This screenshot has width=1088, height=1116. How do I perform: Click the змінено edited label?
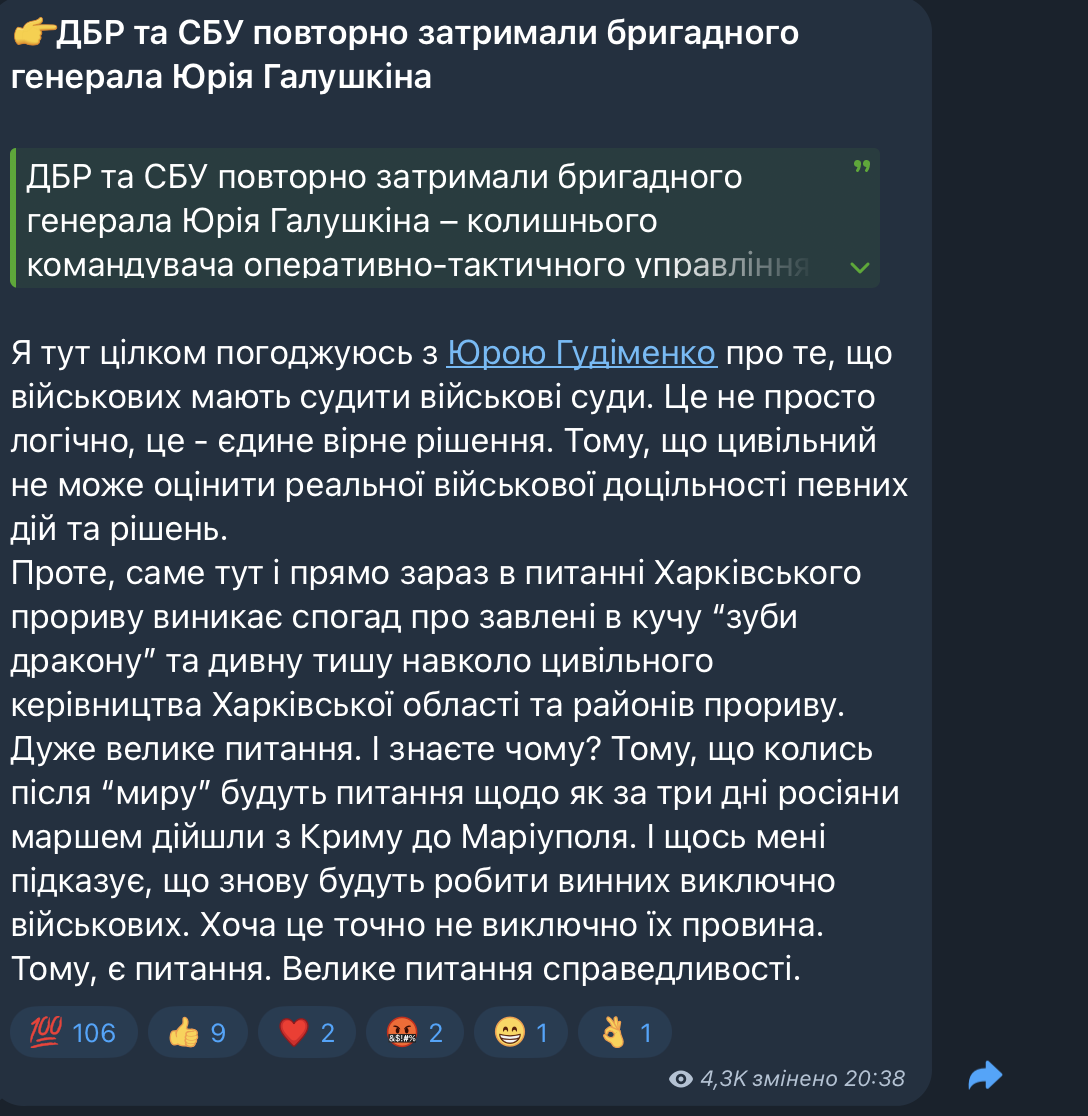point(795,1079)
